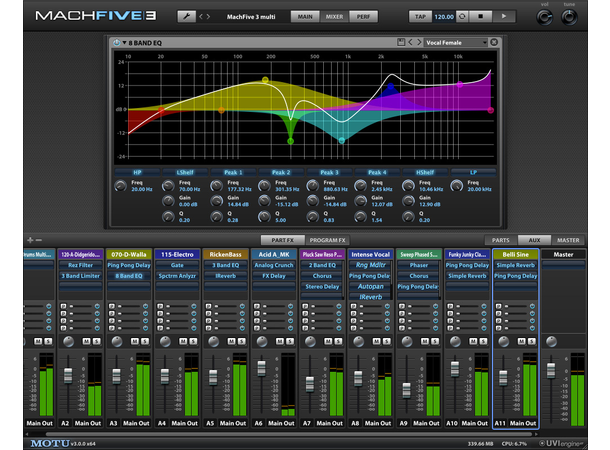The width and height of the screenshot is (610, 450).
Task: Toggle the Peak 3 band button
Action: click(x=329, y=172)
